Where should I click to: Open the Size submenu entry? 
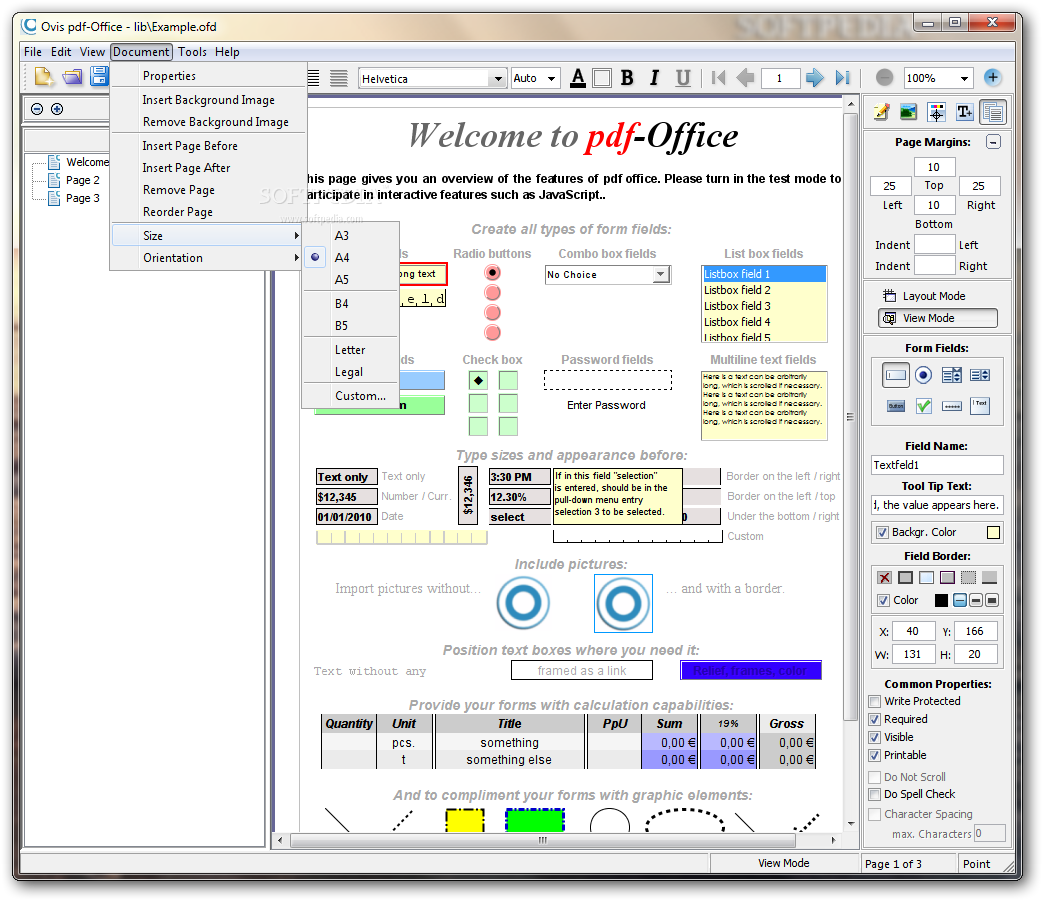coord(206,235)
